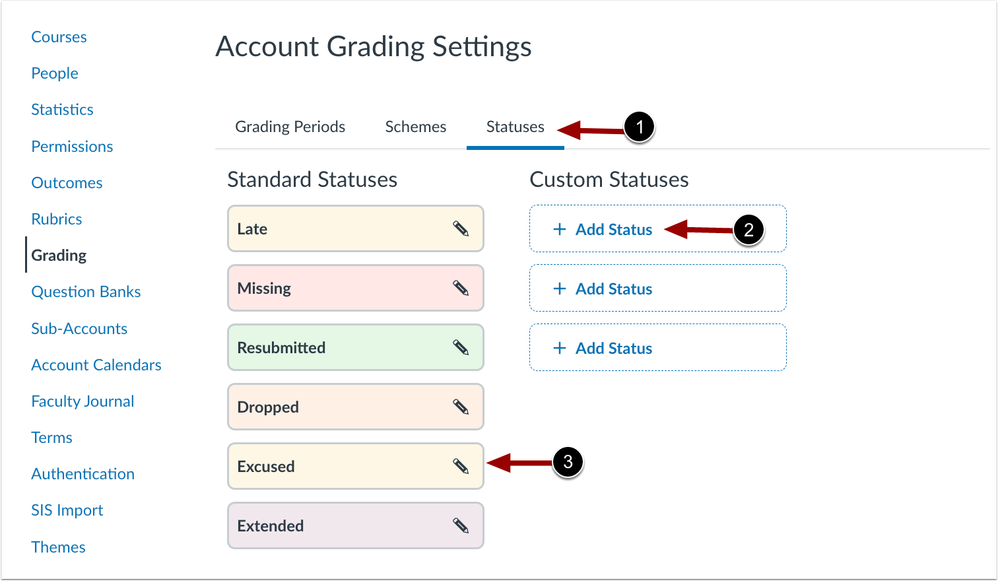
Task: Click plus icon in second Add Status box
Action: pyautogui.click(x=559, y=289)
